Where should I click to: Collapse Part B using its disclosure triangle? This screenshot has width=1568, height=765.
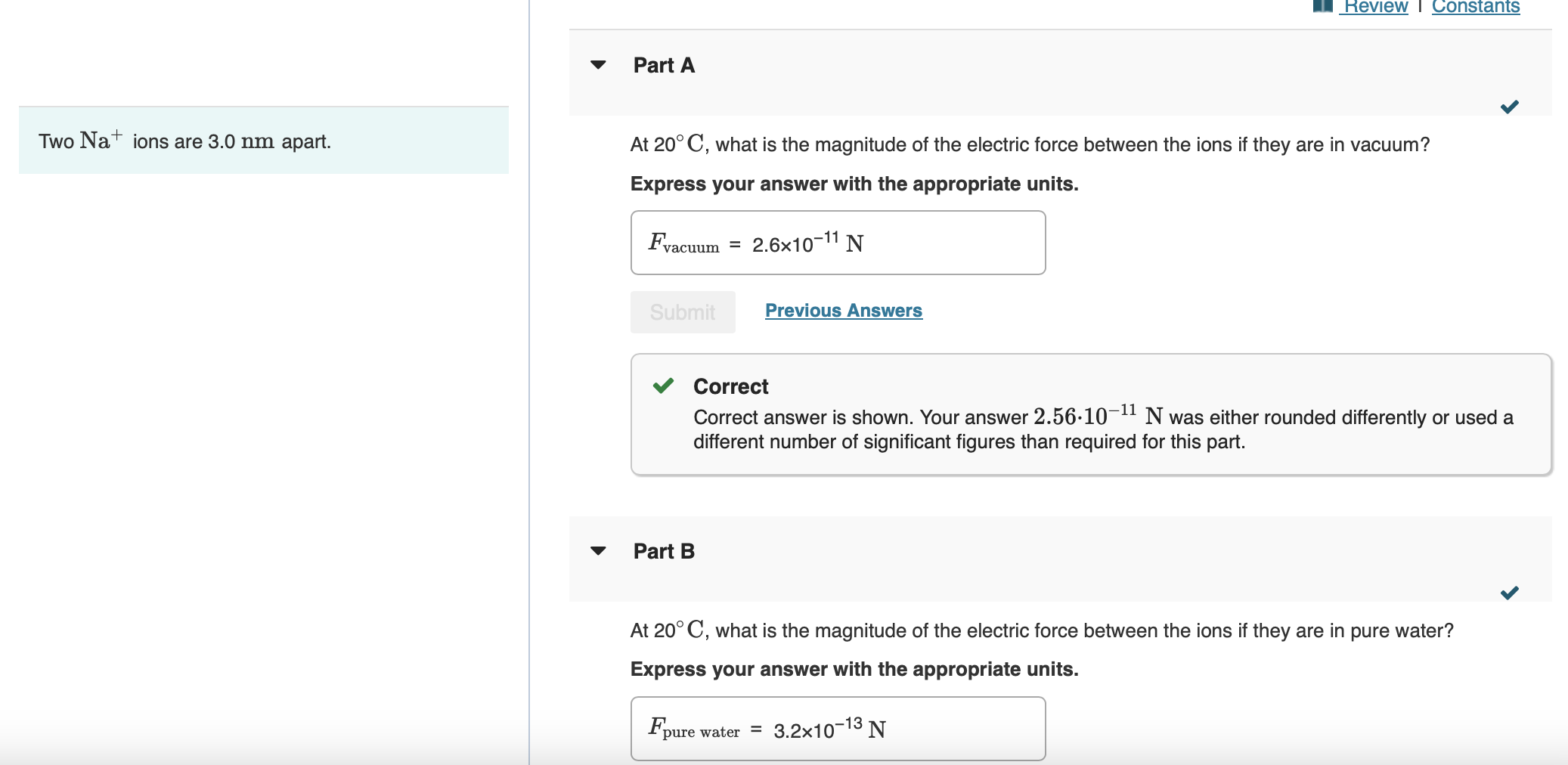pyautogui.click(x=598, y=551)
